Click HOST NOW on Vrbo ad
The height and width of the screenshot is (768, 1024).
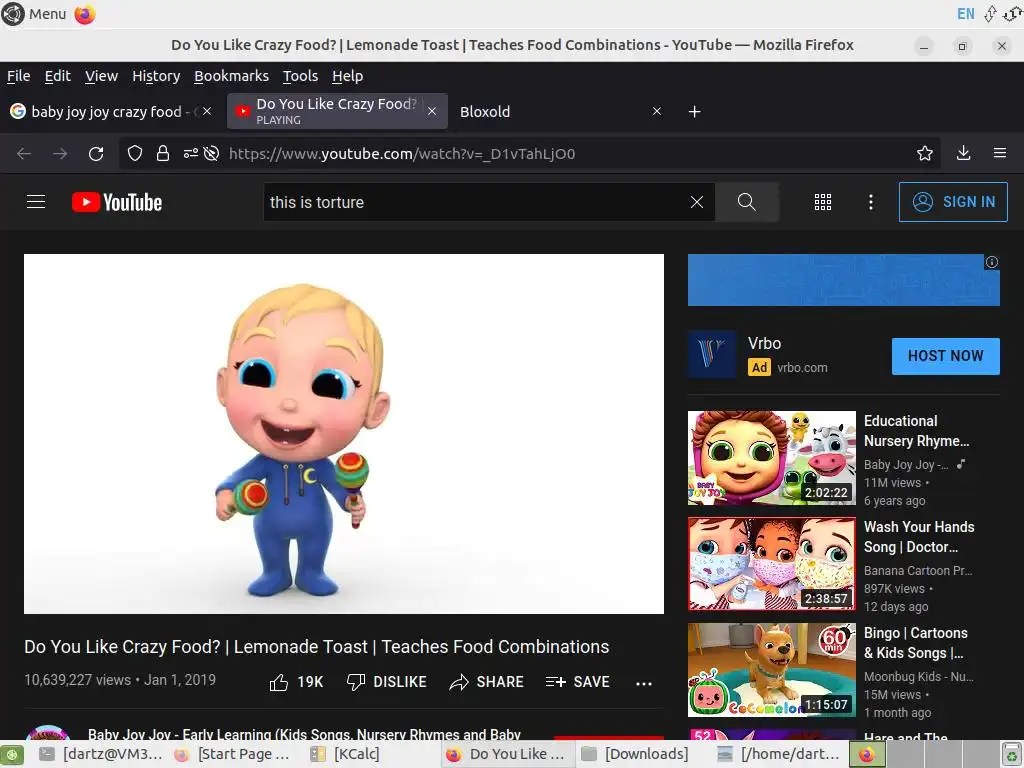(x=946, y=356)
